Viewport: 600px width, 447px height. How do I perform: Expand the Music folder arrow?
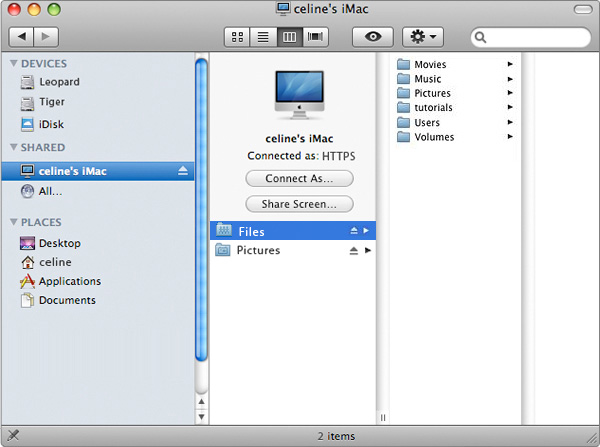[x=510, y=79]
